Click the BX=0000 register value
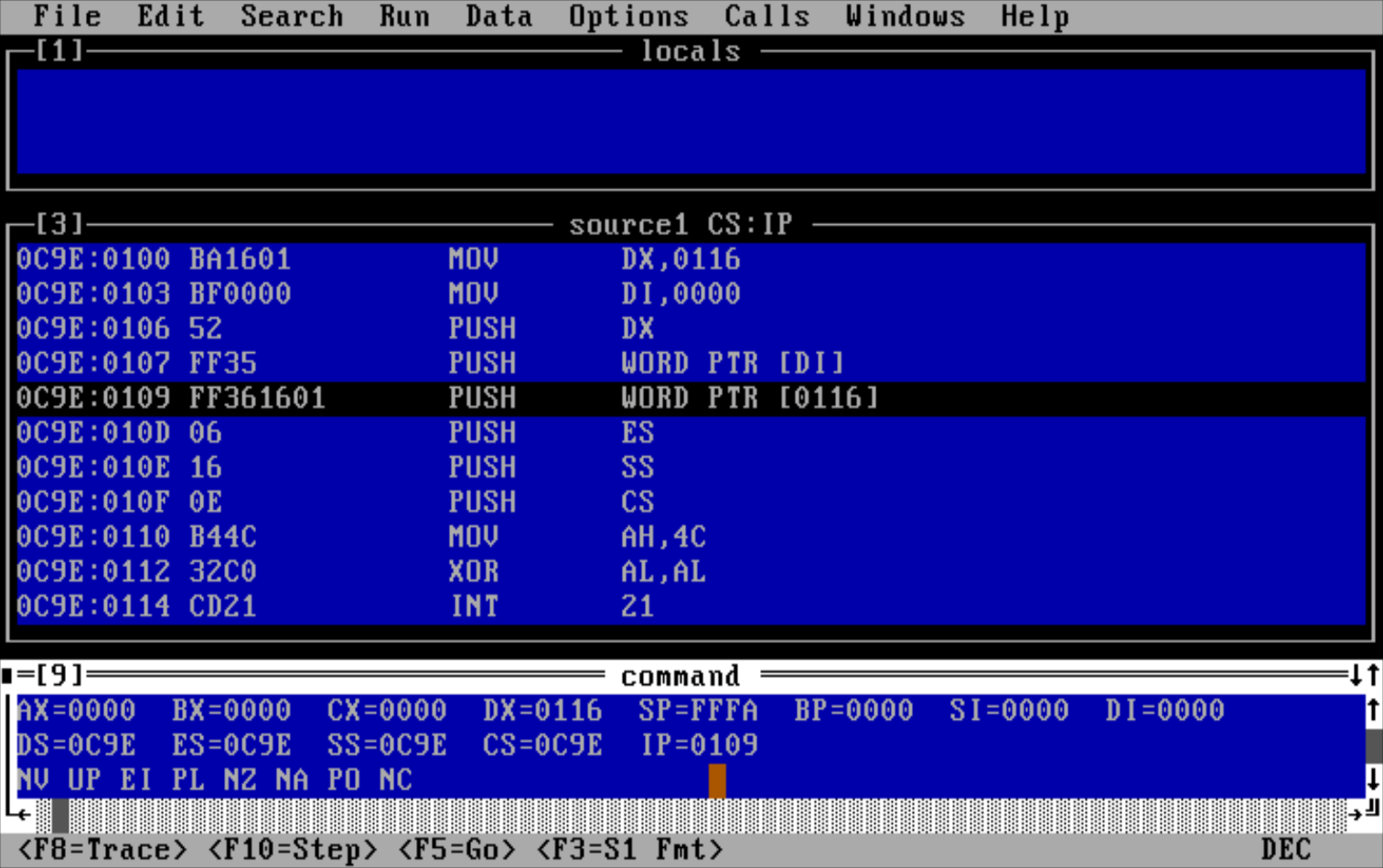Viewport: 1383px width, 868px height. tap(232, 711)
